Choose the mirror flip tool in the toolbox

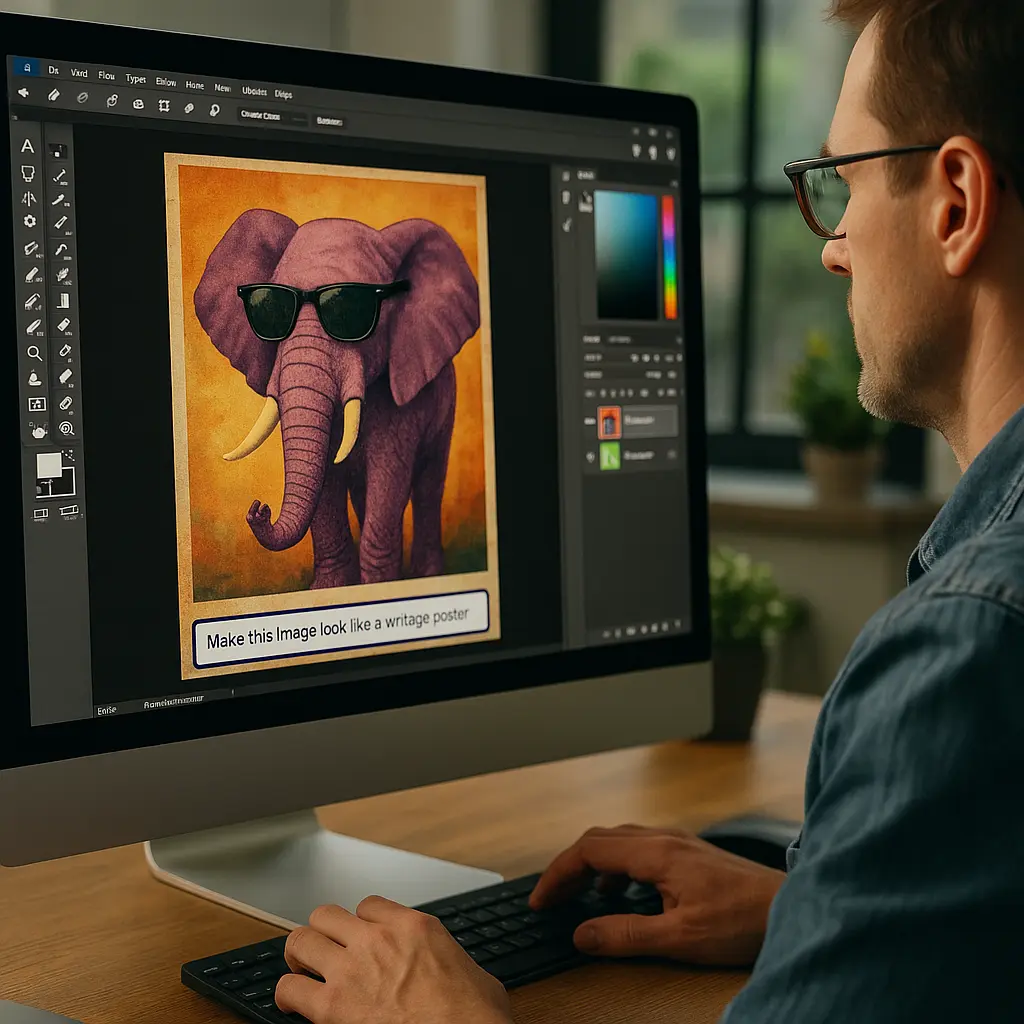click(29, 199)
